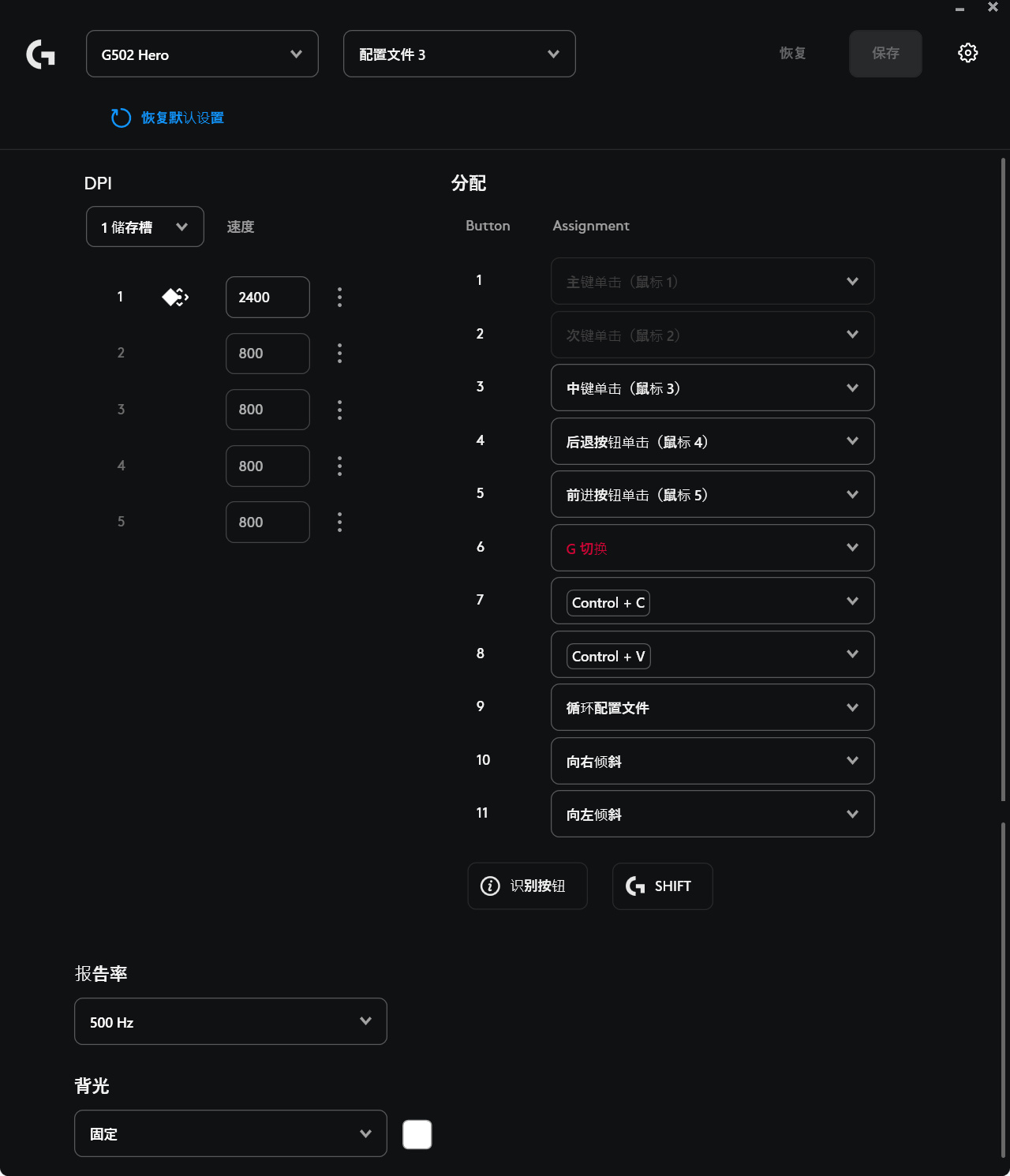This screenshot has width=1010, height=1176.
Task: Click the 分配 section heading
Action: click(469, 183)
